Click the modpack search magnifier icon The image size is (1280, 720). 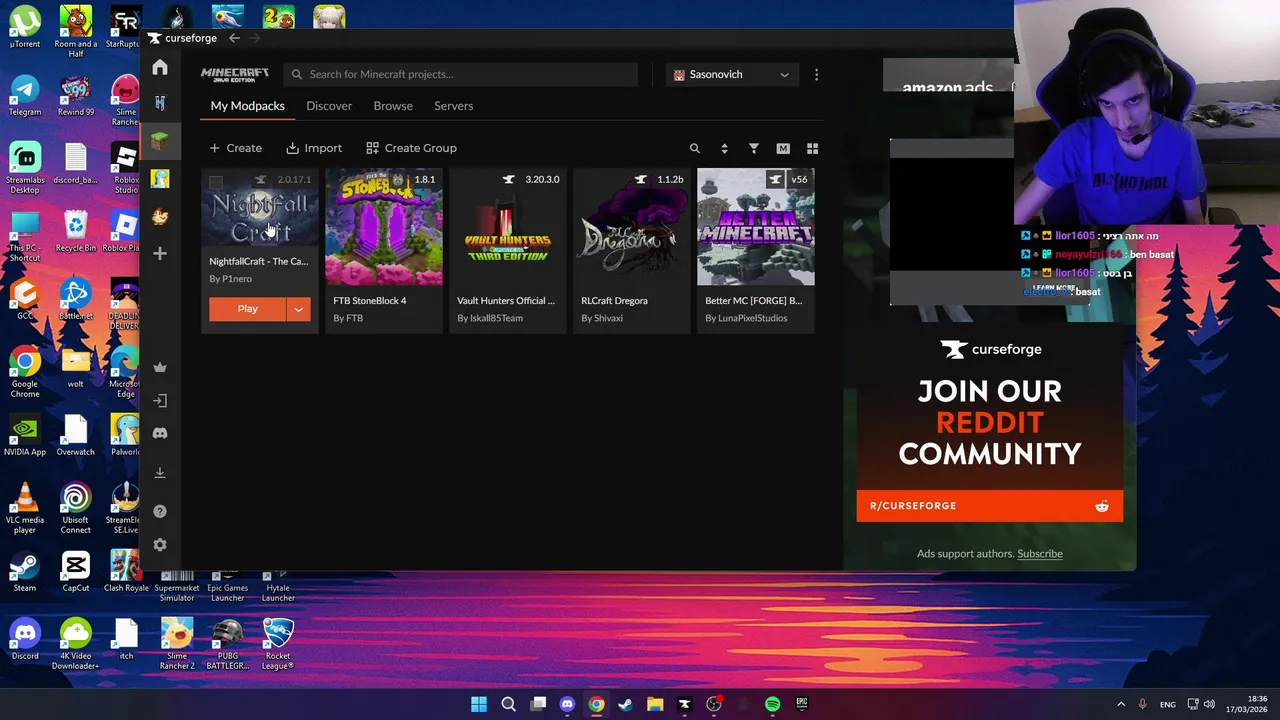(695, 148)
